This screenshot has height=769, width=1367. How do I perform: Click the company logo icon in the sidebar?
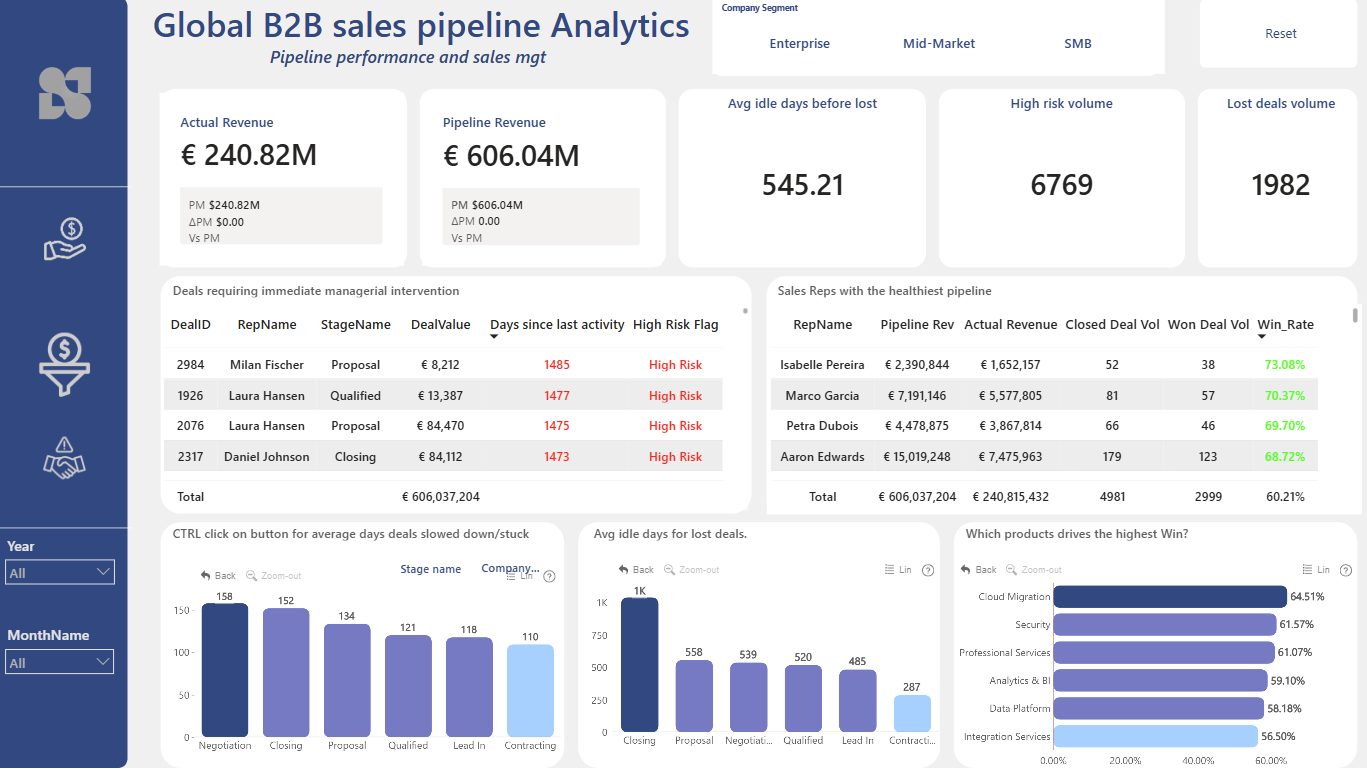65,94
